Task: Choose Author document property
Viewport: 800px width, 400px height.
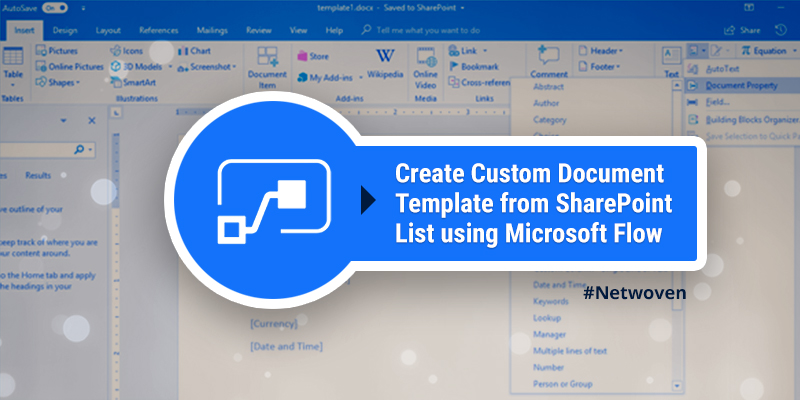Action: point(546,103)
